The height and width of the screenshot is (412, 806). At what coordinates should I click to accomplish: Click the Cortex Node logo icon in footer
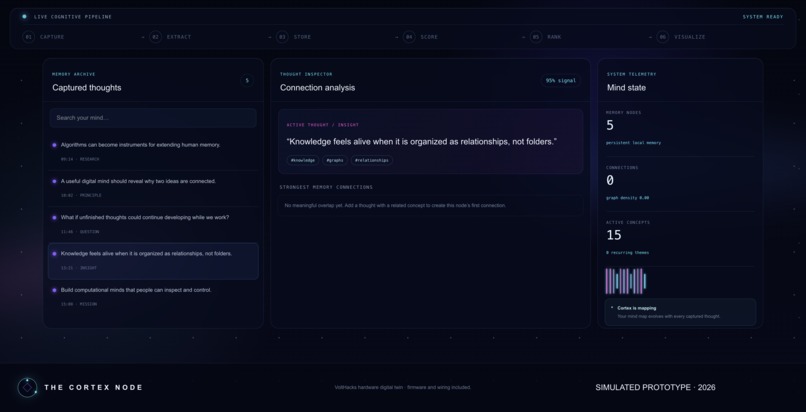[27, 387]
